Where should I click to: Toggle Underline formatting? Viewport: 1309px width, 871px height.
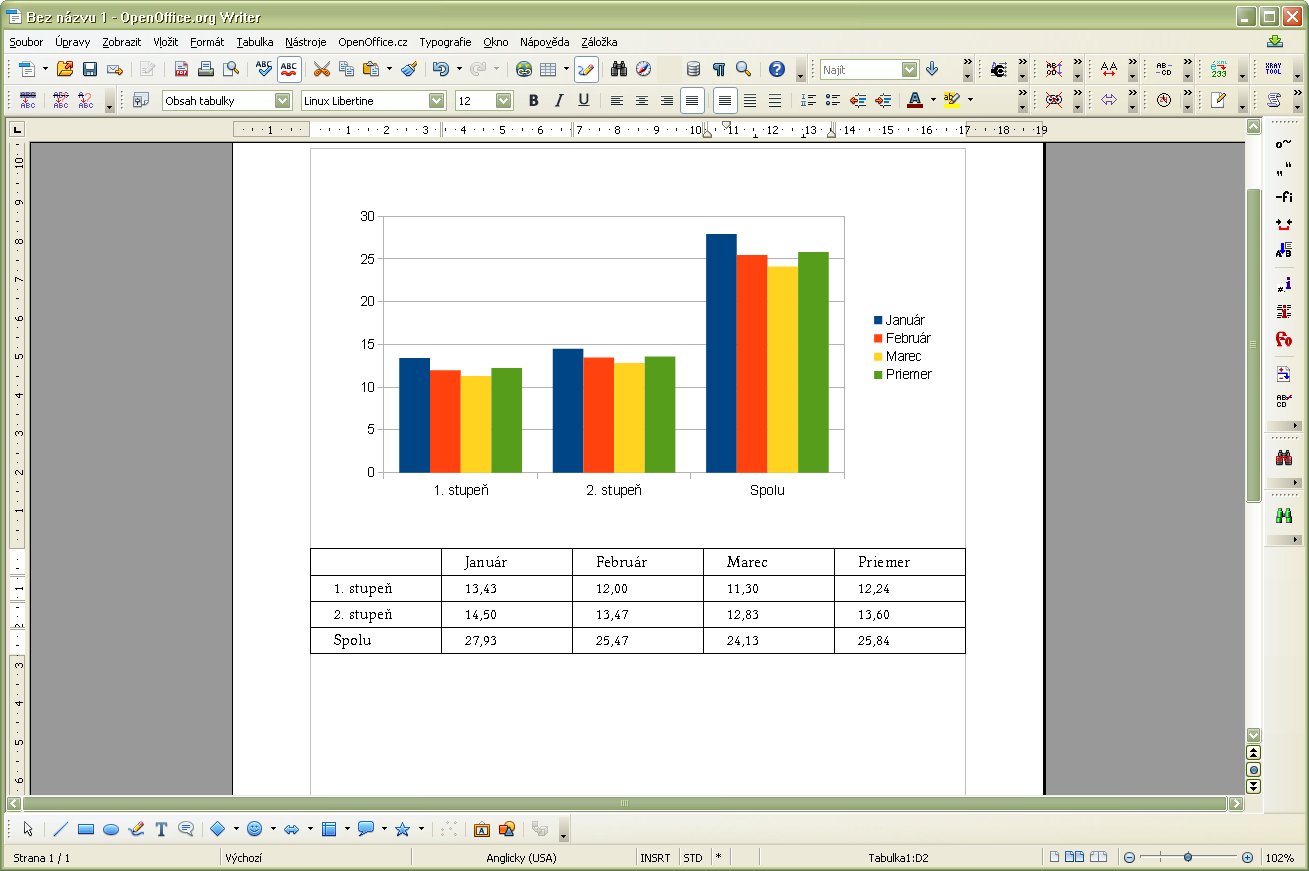point(584,100)
